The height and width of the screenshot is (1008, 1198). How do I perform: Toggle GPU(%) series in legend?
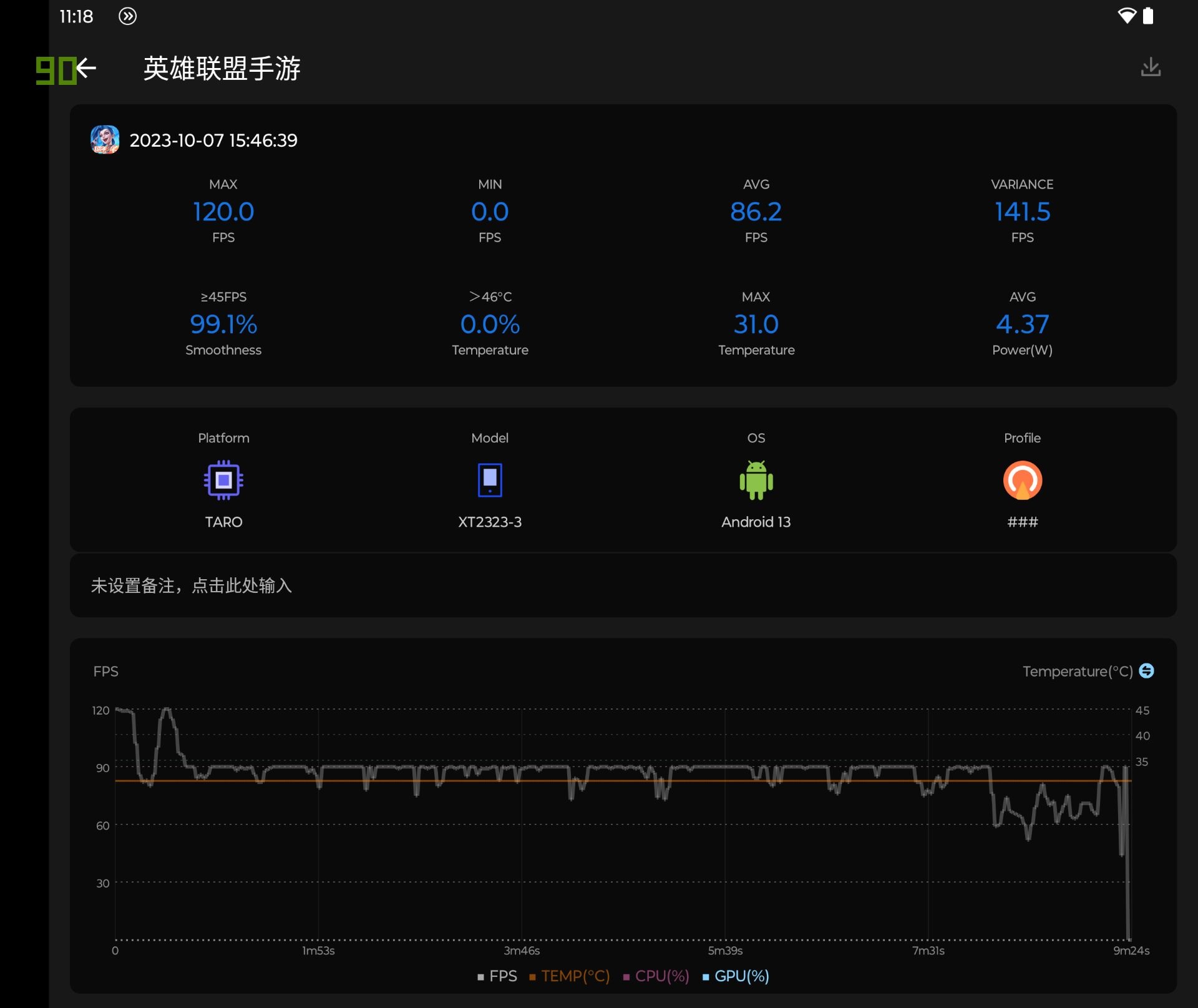[x=736, y=976]
